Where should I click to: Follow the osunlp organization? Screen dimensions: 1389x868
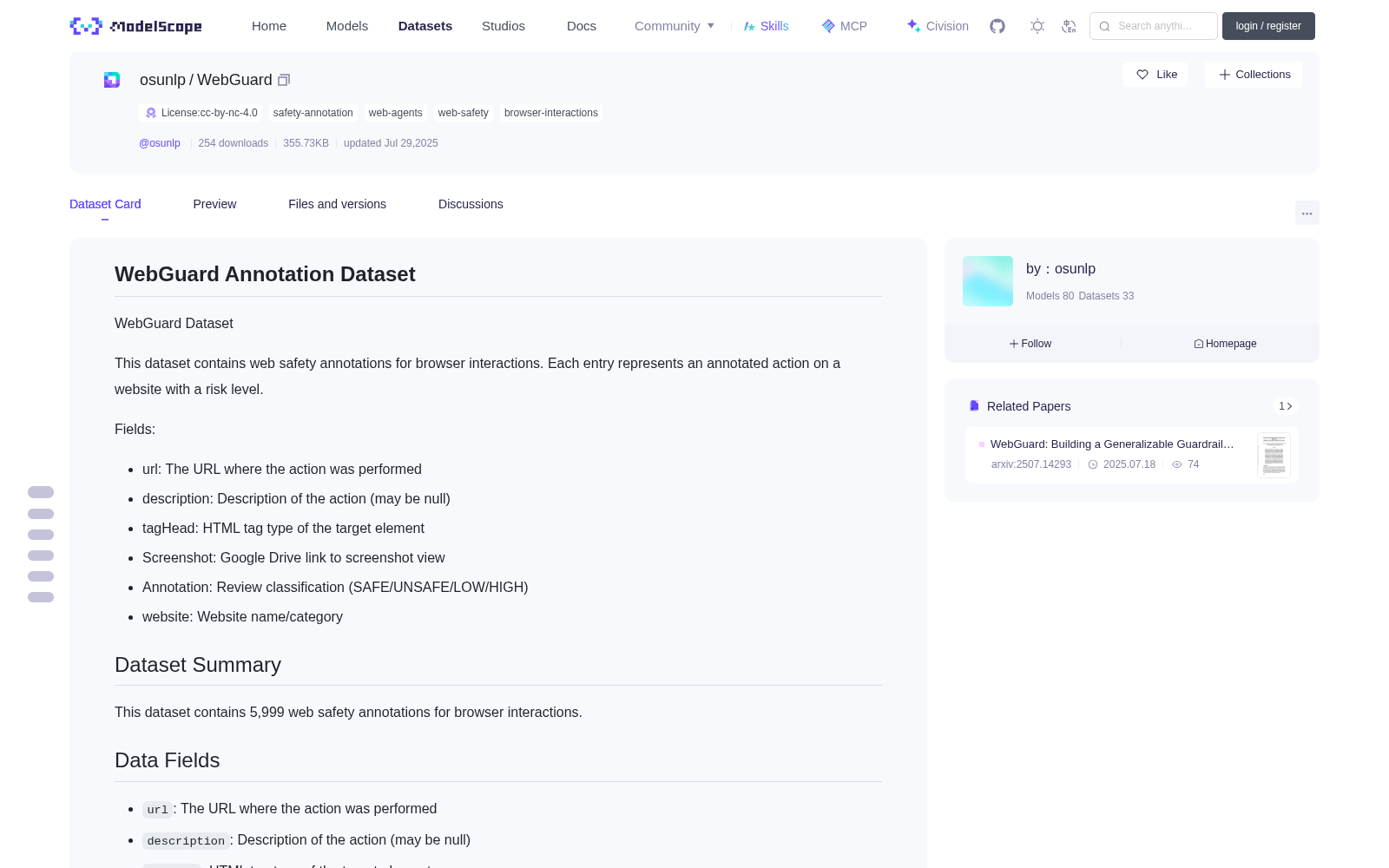[1030, 344]
